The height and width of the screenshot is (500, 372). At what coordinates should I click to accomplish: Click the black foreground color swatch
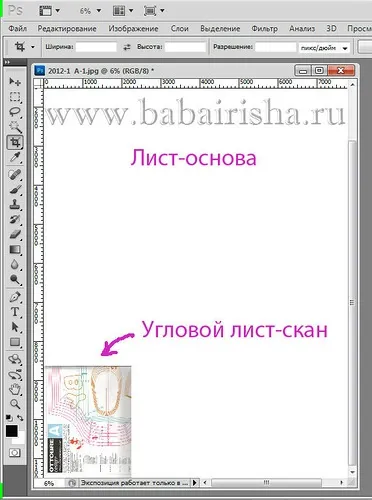point(11,431)
